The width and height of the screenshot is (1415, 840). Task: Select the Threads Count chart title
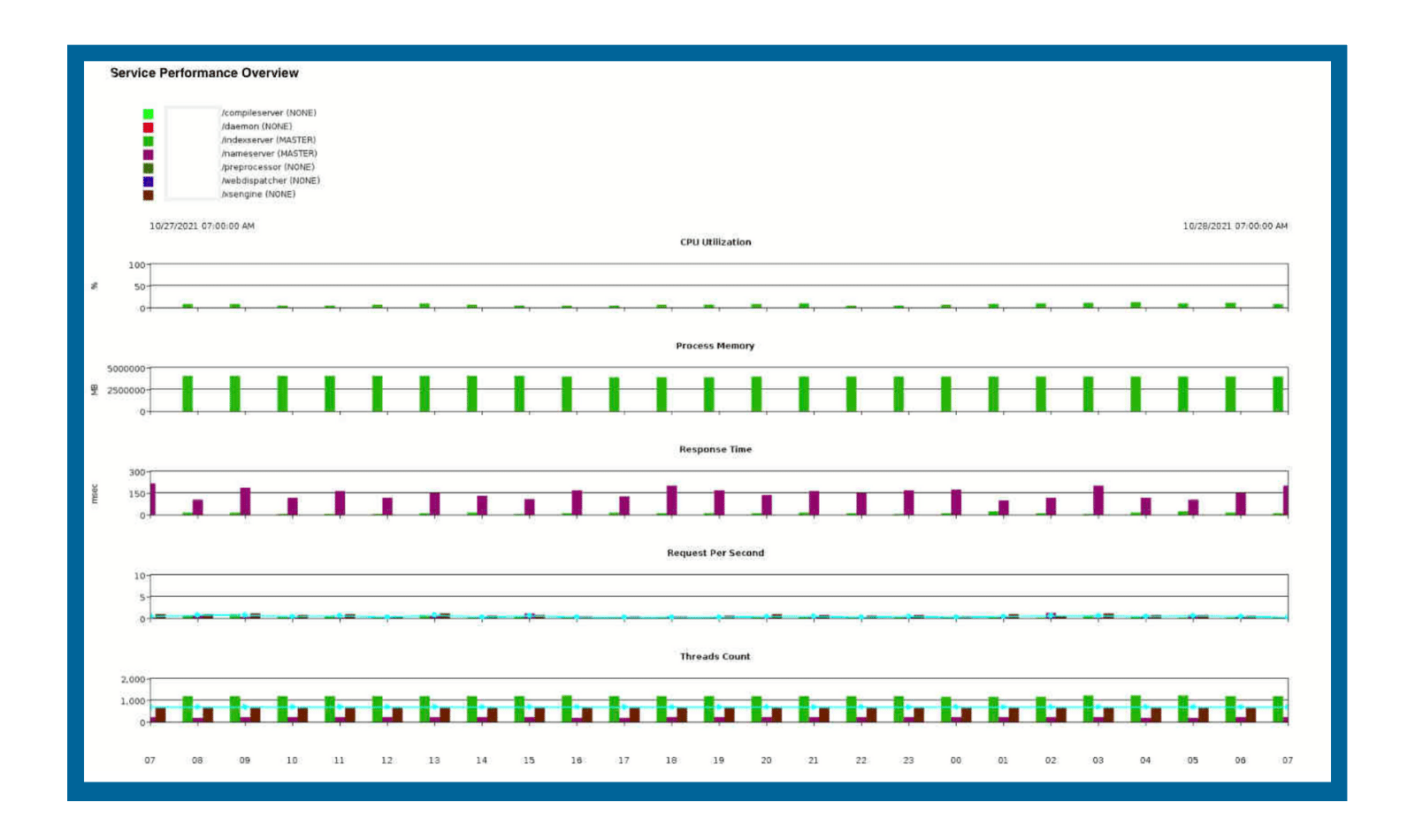tap(715, 656)
